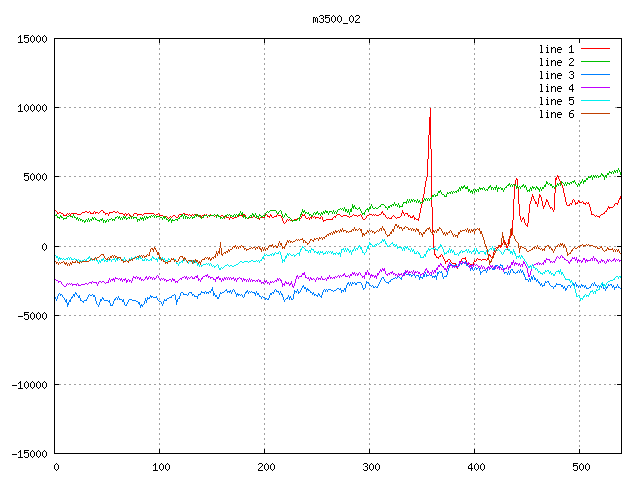Click the 15000 y-axis tick label
This screenshot has width=640, height=480.
click(31, 39)
